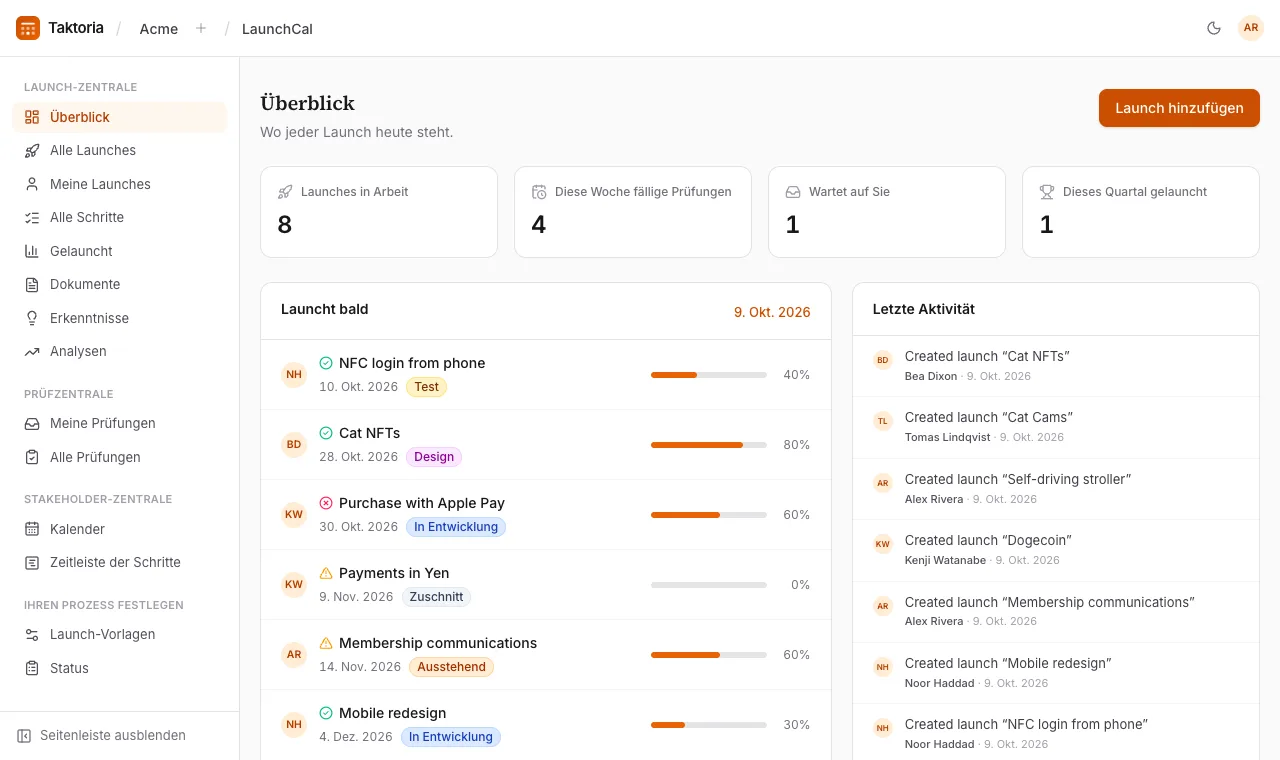Click the Created launch “Self-driving stroller” entry
This screenshot has height=760, width=1280.
pos(1055,489)
